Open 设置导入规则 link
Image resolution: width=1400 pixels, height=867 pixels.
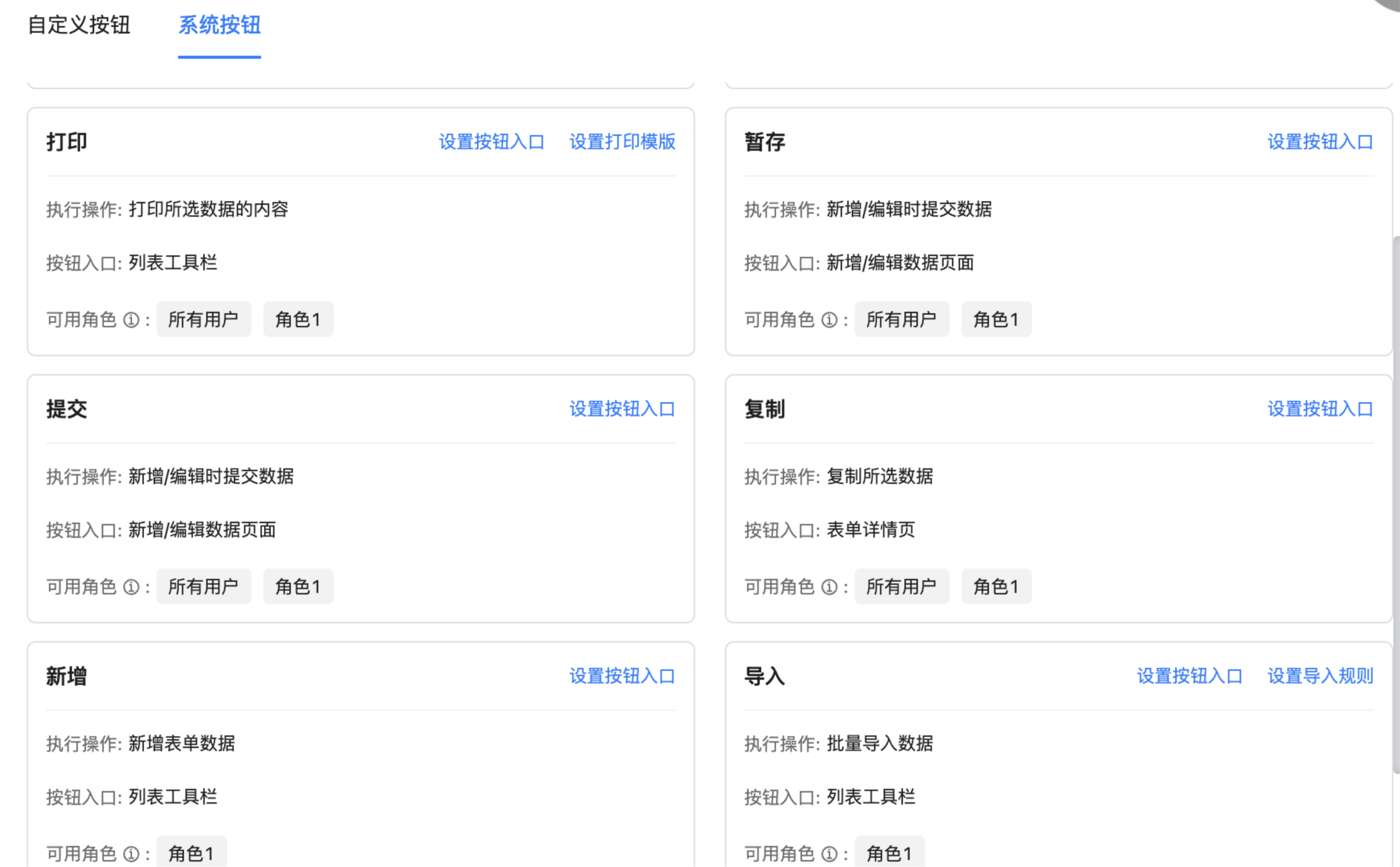[1320, 676]
